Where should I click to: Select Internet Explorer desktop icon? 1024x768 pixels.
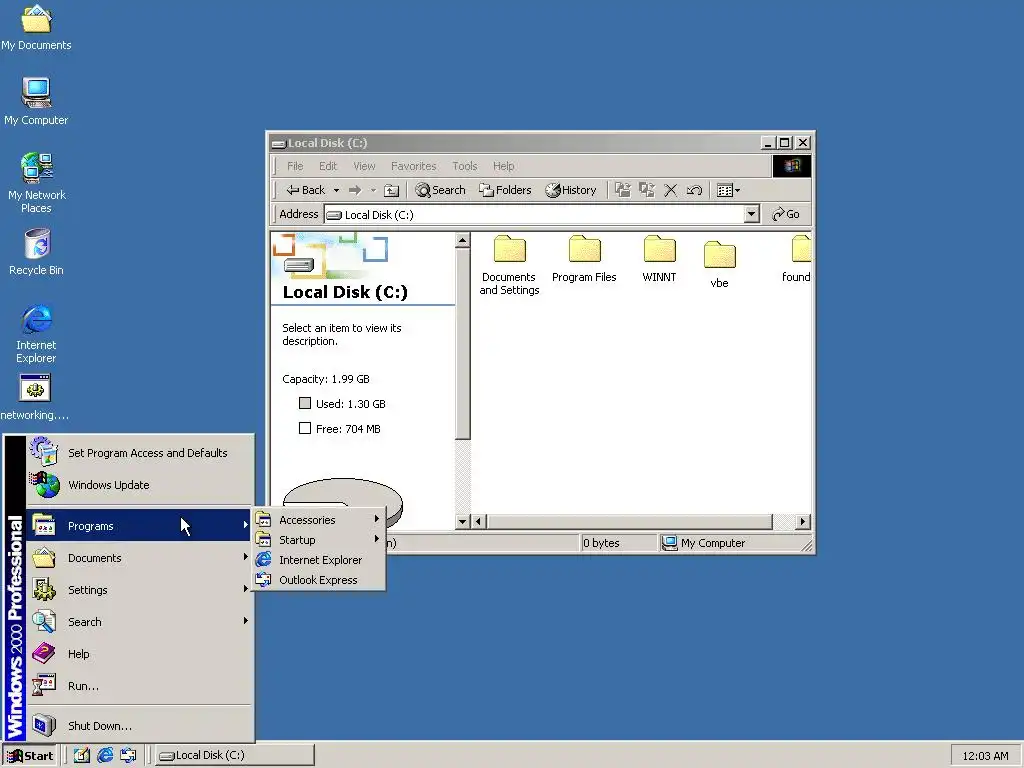tap(36, 334)
